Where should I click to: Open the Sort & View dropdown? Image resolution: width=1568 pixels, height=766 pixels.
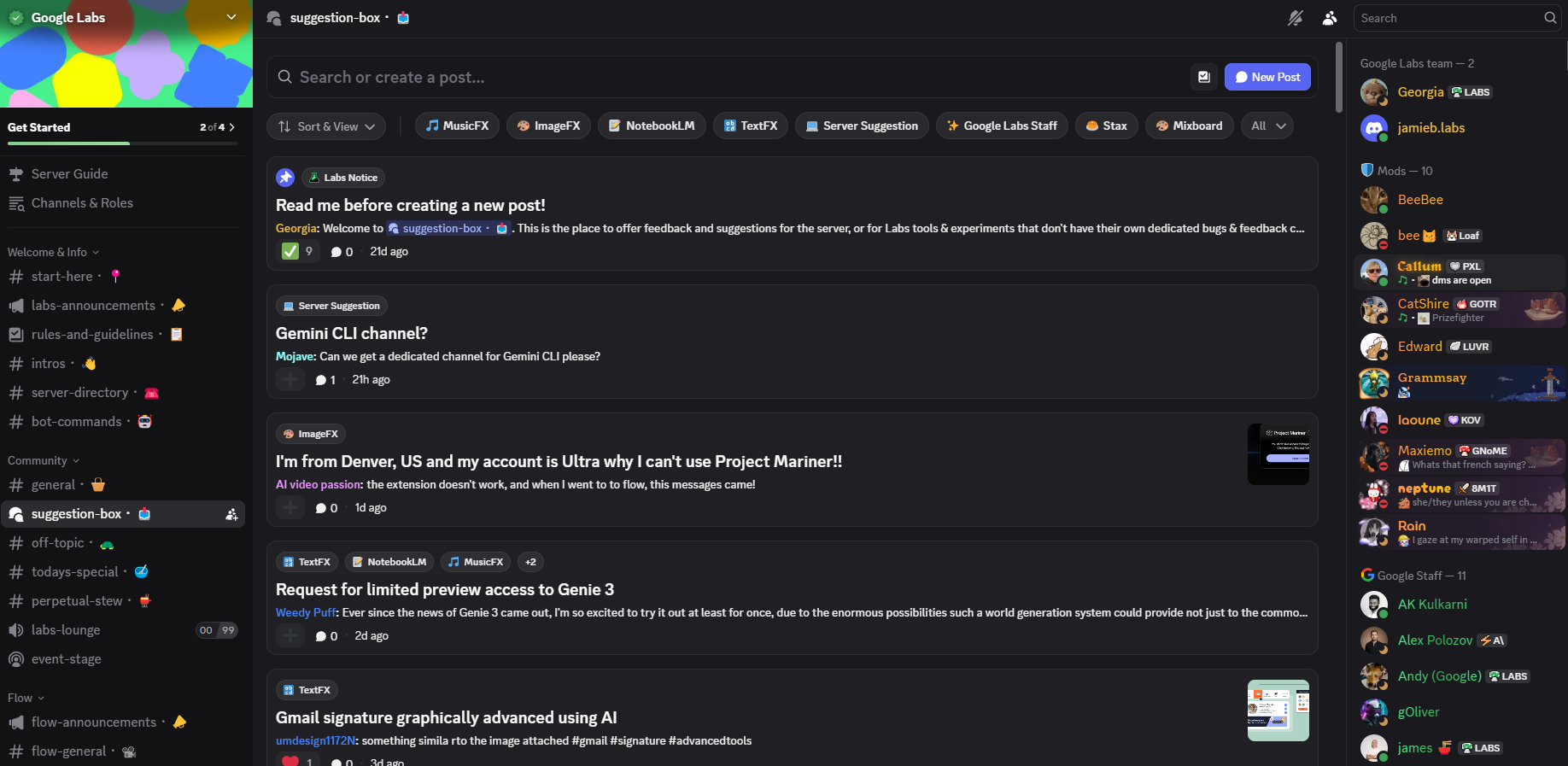tap(326, 126)
